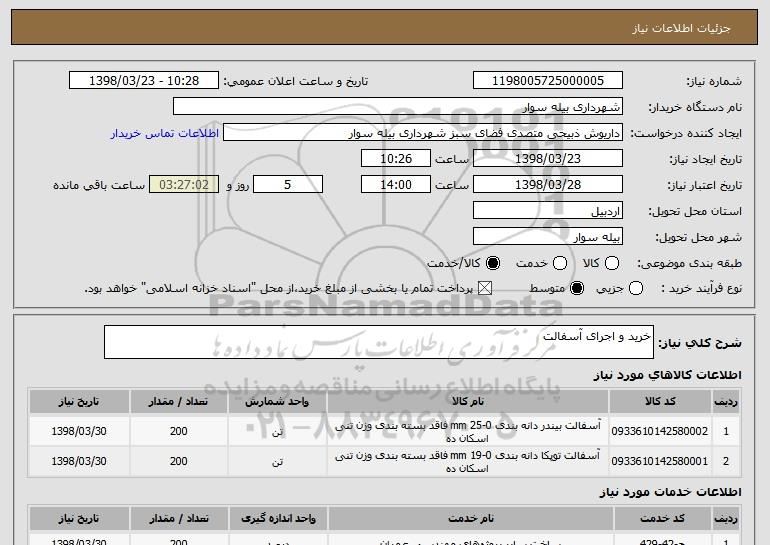Viewport: 770px width, 545px height.
Task: Click the کد کالا column header
Action: 660,402
